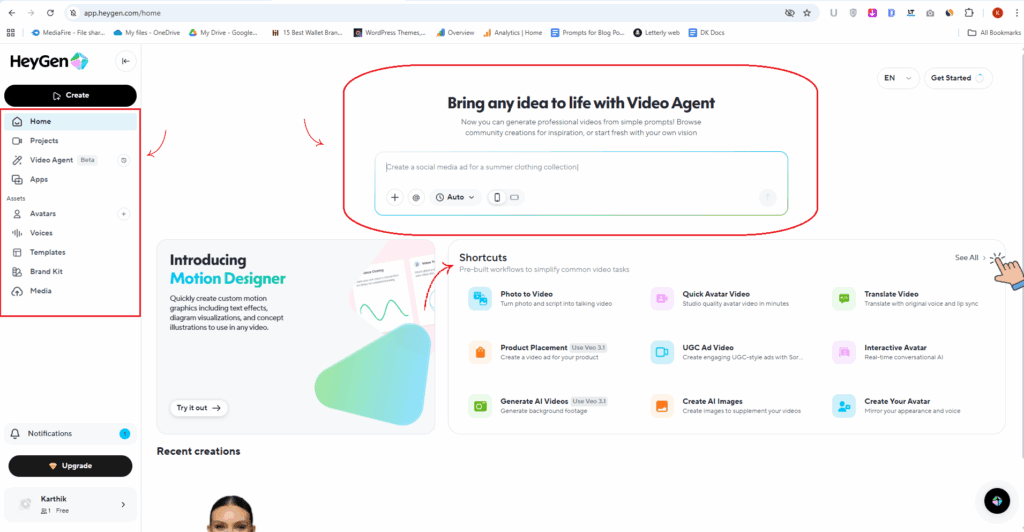Open Quick Avatar Video shortcut icon
Viewport: 1024px width, 532px height.
pos(662,299)
